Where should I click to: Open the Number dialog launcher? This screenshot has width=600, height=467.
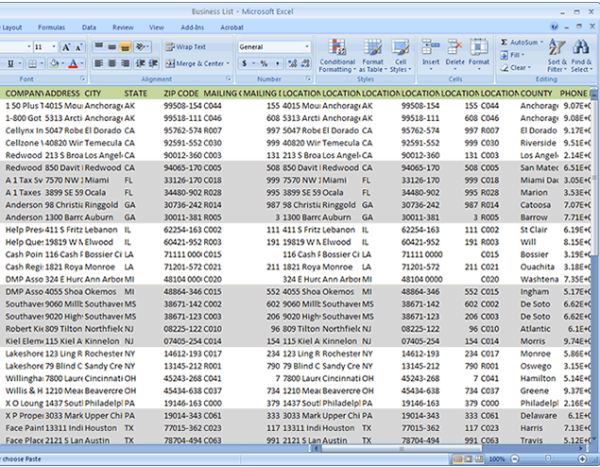308,79
